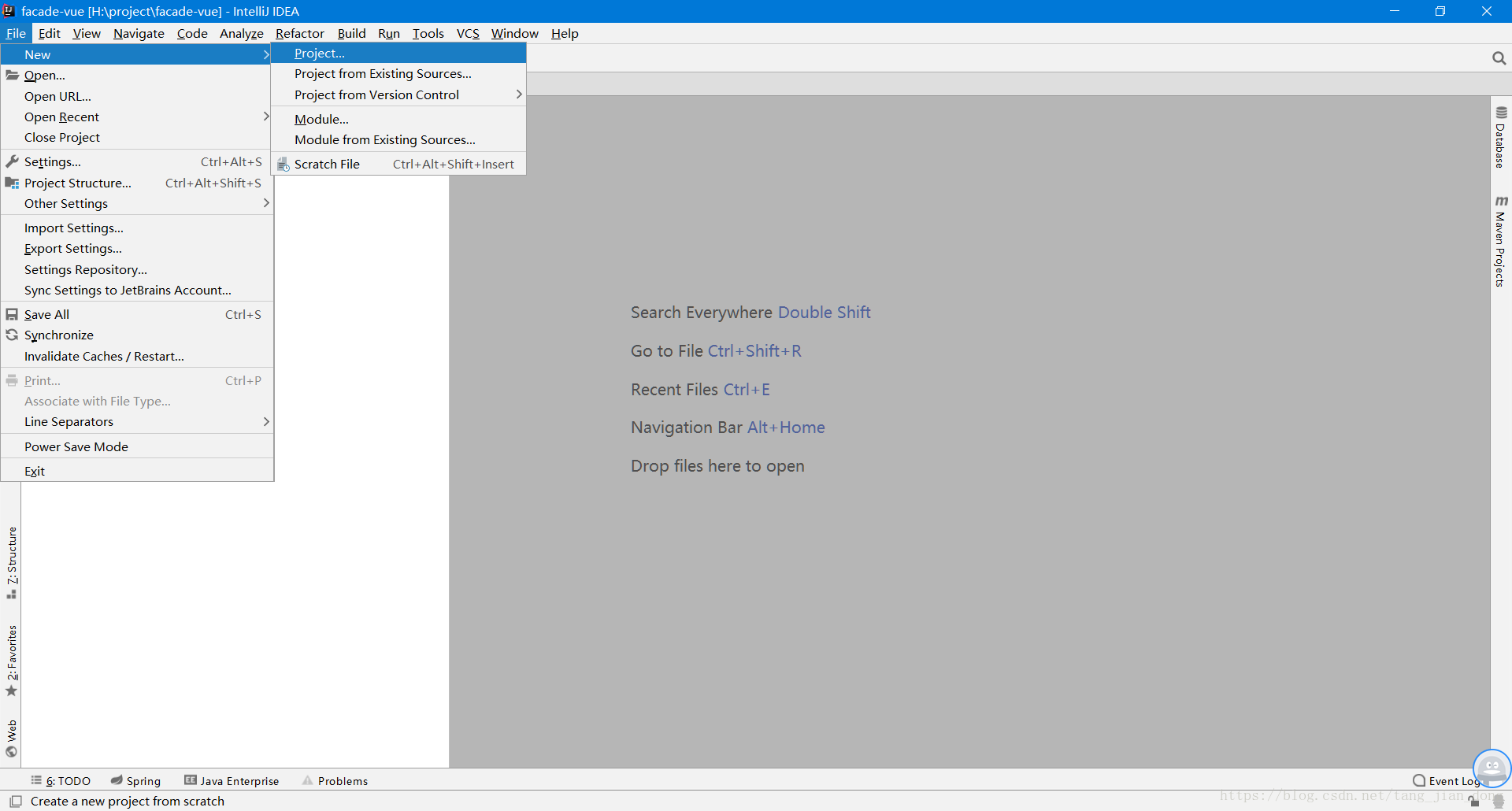Choose Close Project
Viewport: 1512px width, 811px height.
(x=137, y=137)
